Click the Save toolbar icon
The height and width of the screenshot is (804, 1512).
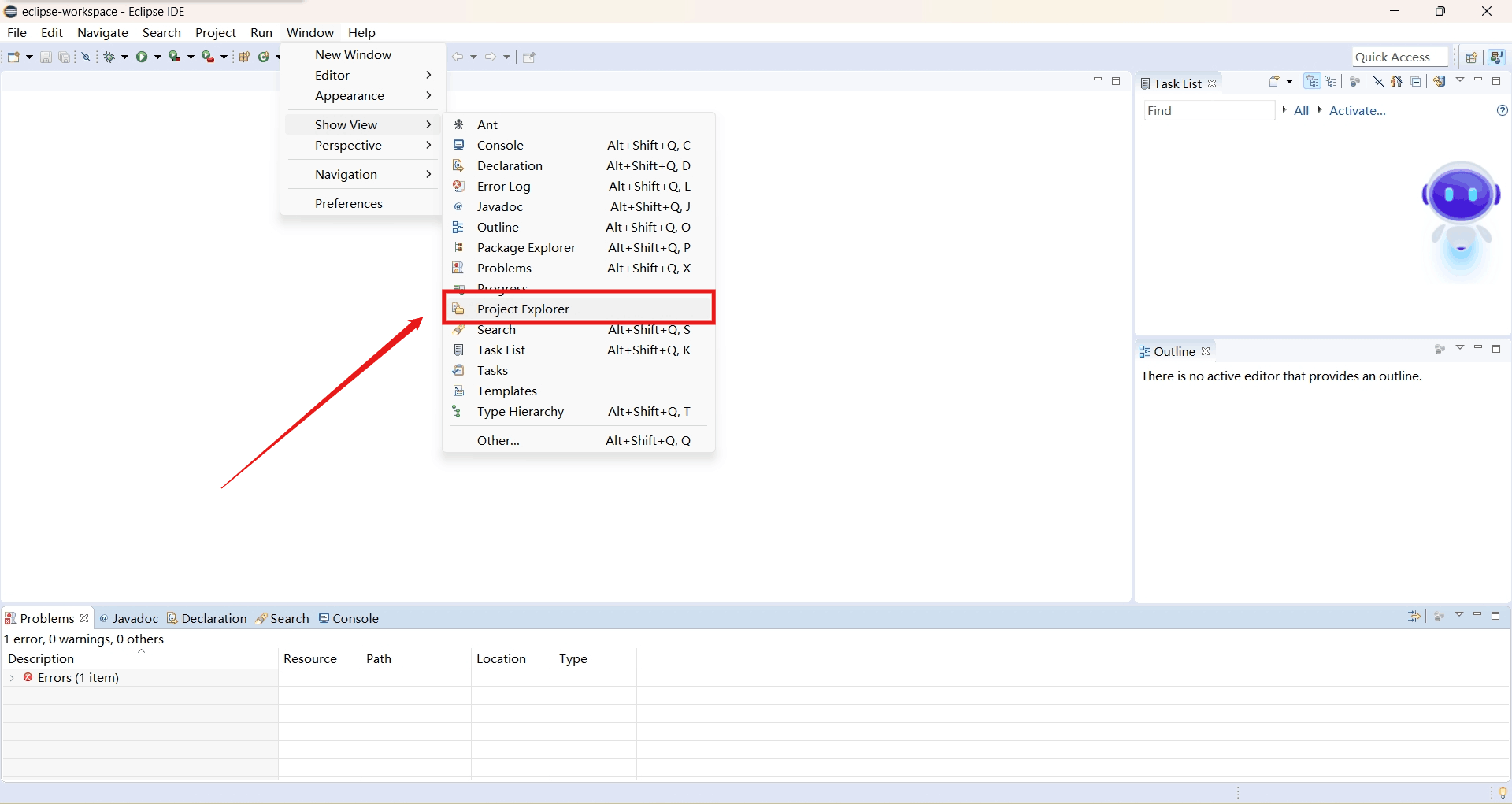click(46, 57)
